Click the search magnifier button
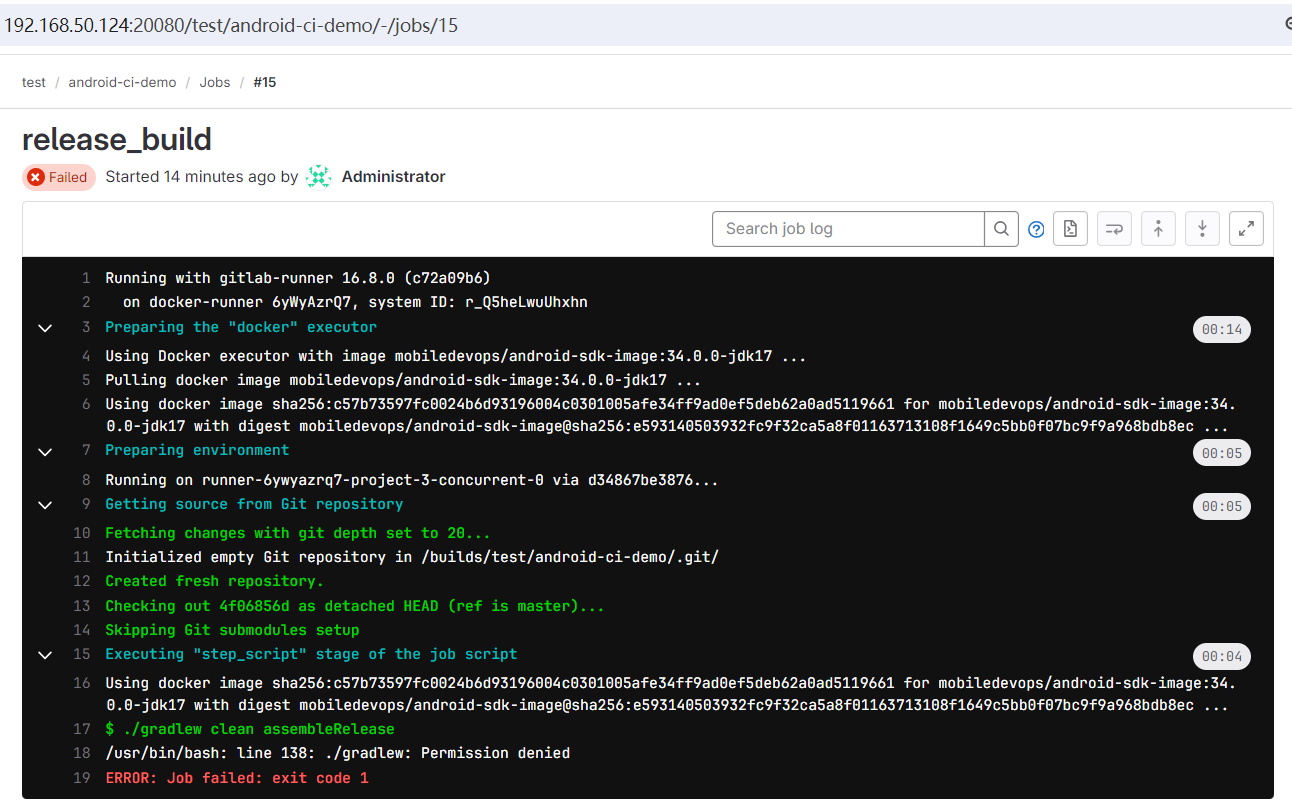Viewport: 1292px width, 810px height. pyautogui.click(x=1001, y=229)
